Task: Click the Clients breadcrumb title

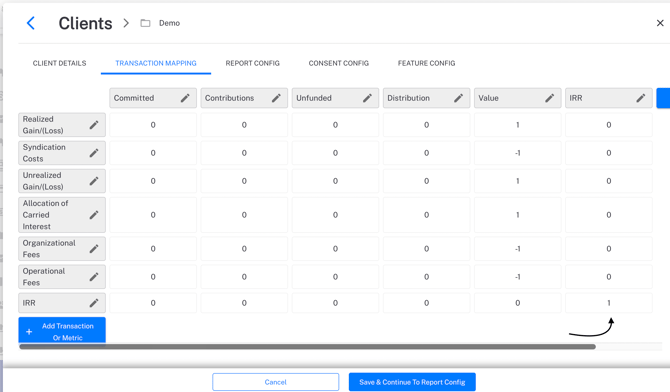Action: pos(85,24)
